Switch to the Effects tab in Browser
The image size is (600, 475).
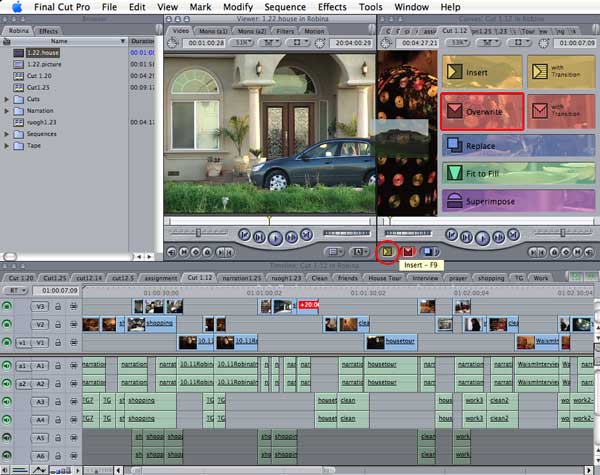coord(48,31)
